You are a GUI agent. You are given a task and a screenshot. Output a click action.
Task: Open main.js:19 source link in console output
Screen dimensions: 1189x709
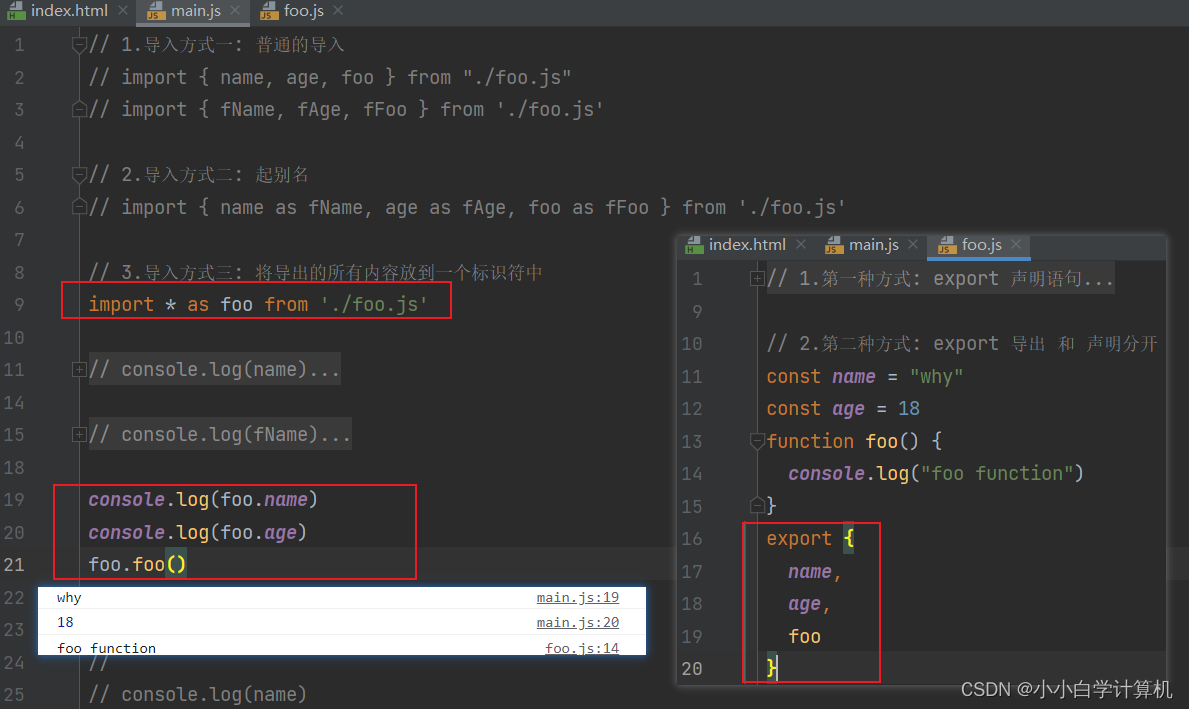point(577,598)
